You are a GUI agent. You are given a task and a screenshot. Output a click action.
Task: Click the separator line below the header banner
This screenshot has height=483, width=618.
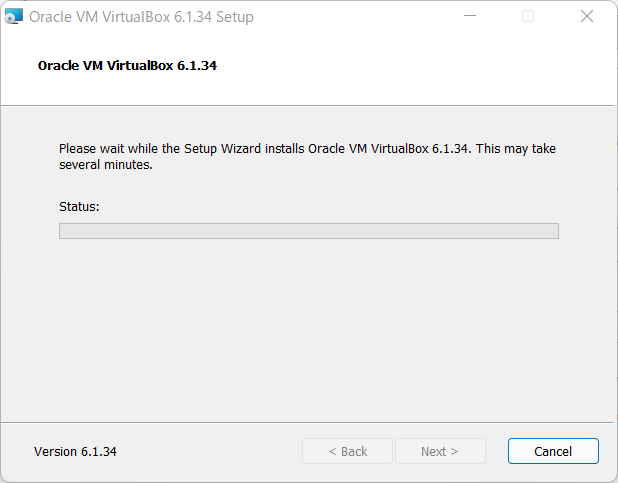coord(307,105)
